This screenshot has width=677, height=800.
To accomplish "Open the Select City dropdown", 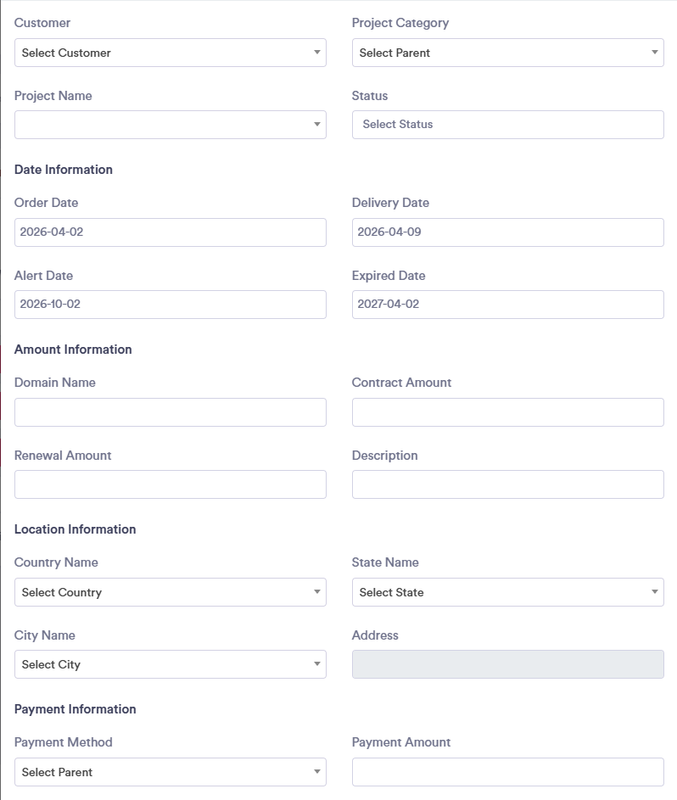I will tap(170, 664).
